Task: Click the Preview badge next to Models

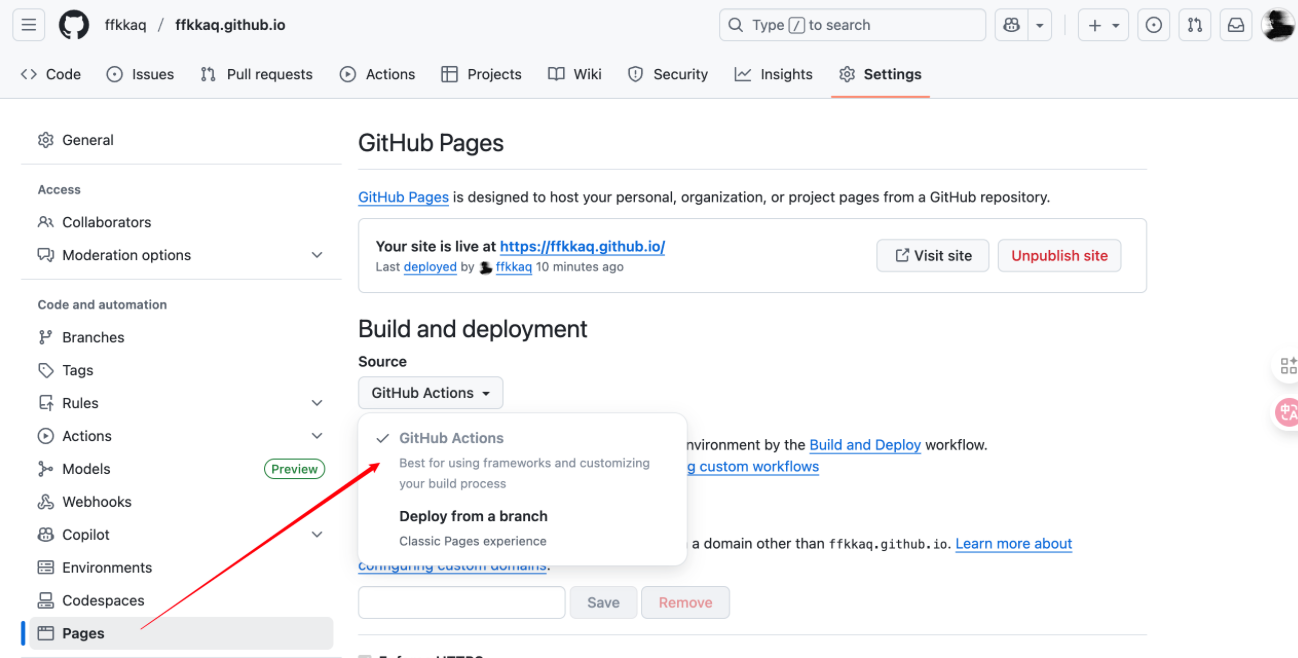Action: point(294,469)
